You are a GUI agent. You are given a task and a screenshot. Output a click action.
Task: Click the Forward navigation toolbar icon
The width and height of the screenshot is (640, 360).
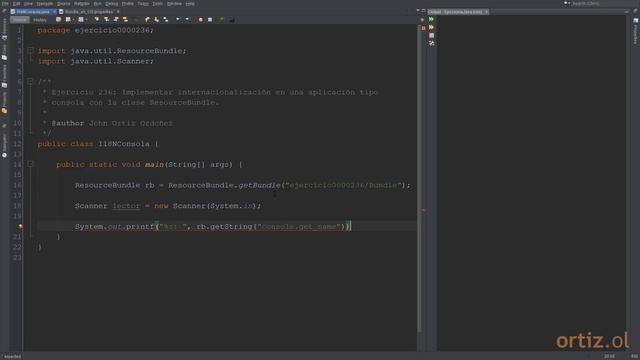(81, 20)
